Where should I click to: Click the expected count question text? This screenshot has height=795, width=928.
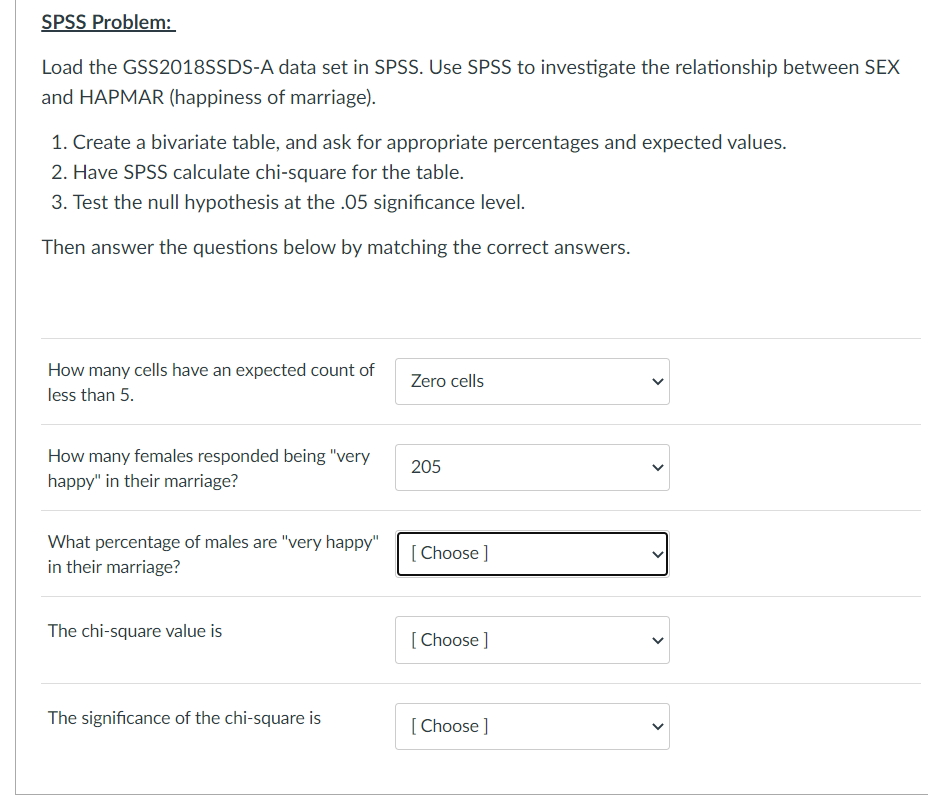(210, 381)
